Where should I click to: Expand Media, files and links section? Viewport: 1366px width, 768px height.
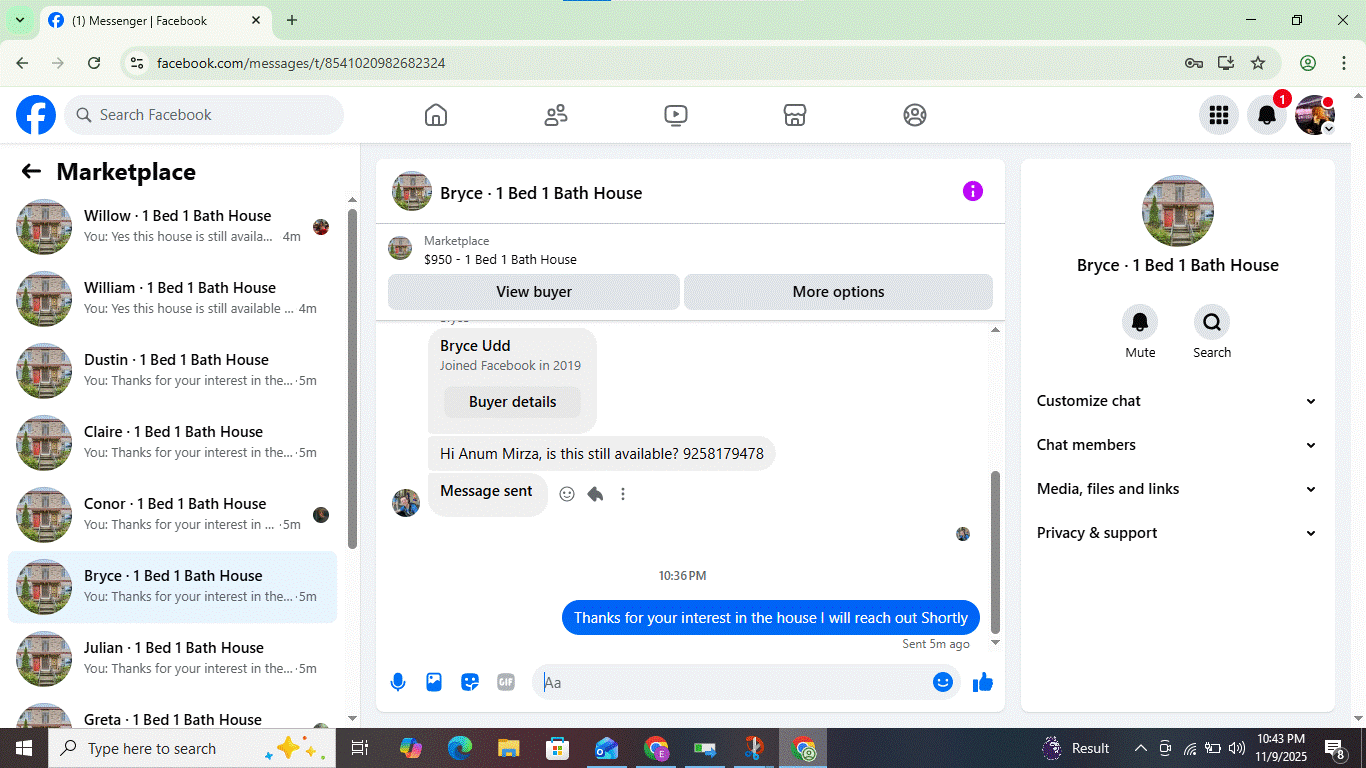point(1177,489)
